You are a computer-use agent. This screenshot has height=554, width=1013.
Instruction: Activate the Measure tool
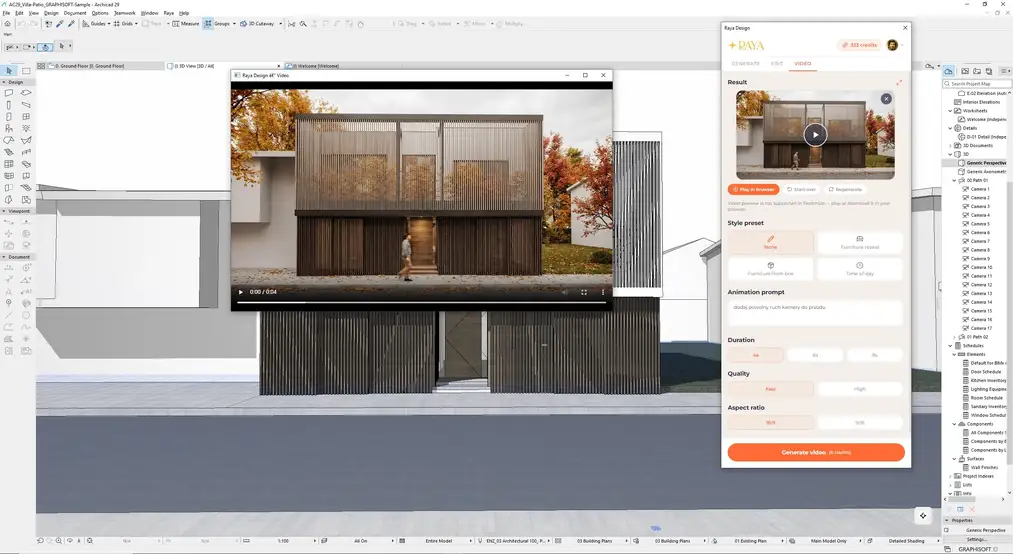click(185, 24)
